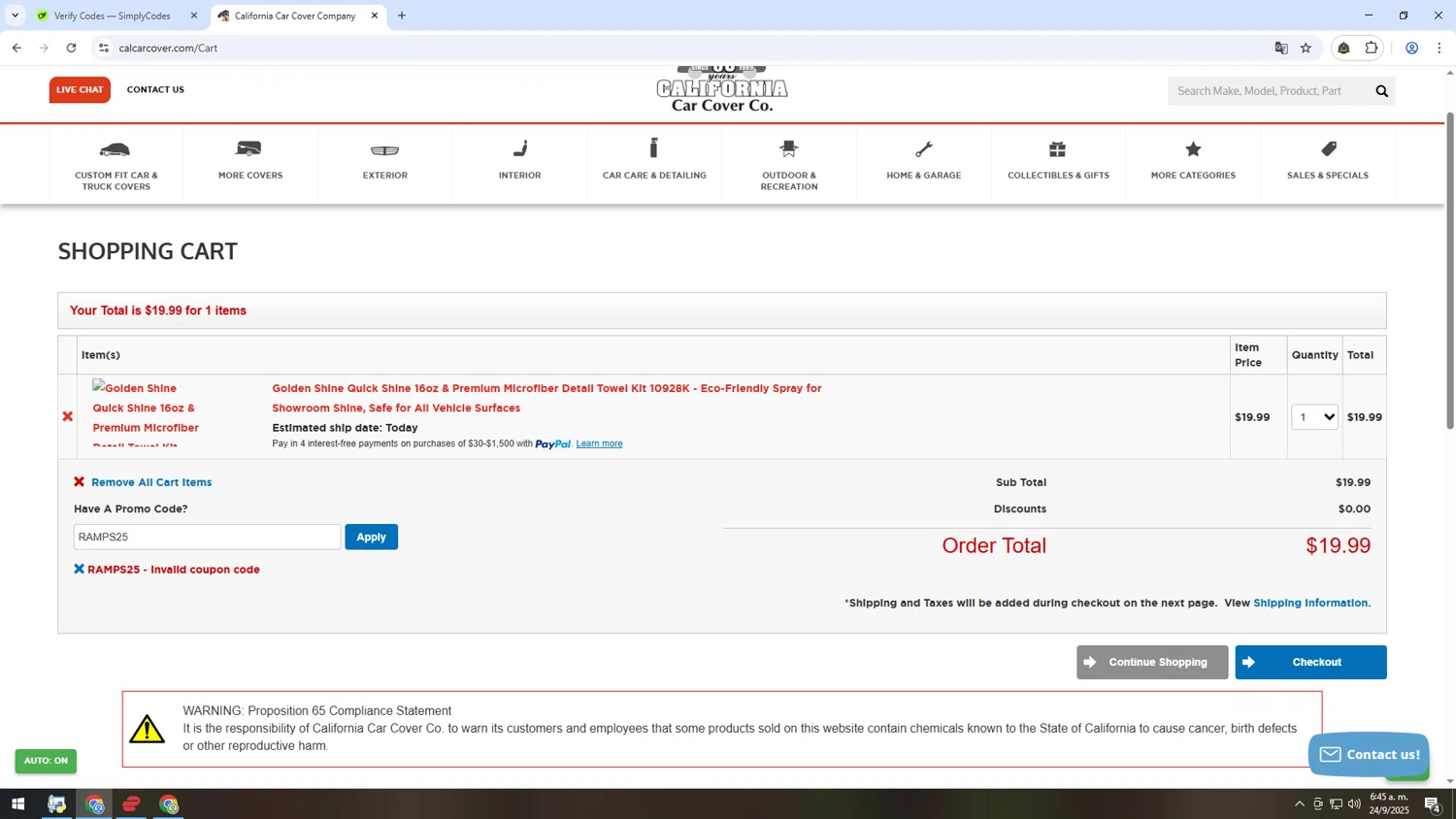Image resolution: width=1456 pixels, height=819 pixels.
Task: Click the taskbar clock
Action: click(x=1389, y=803)
